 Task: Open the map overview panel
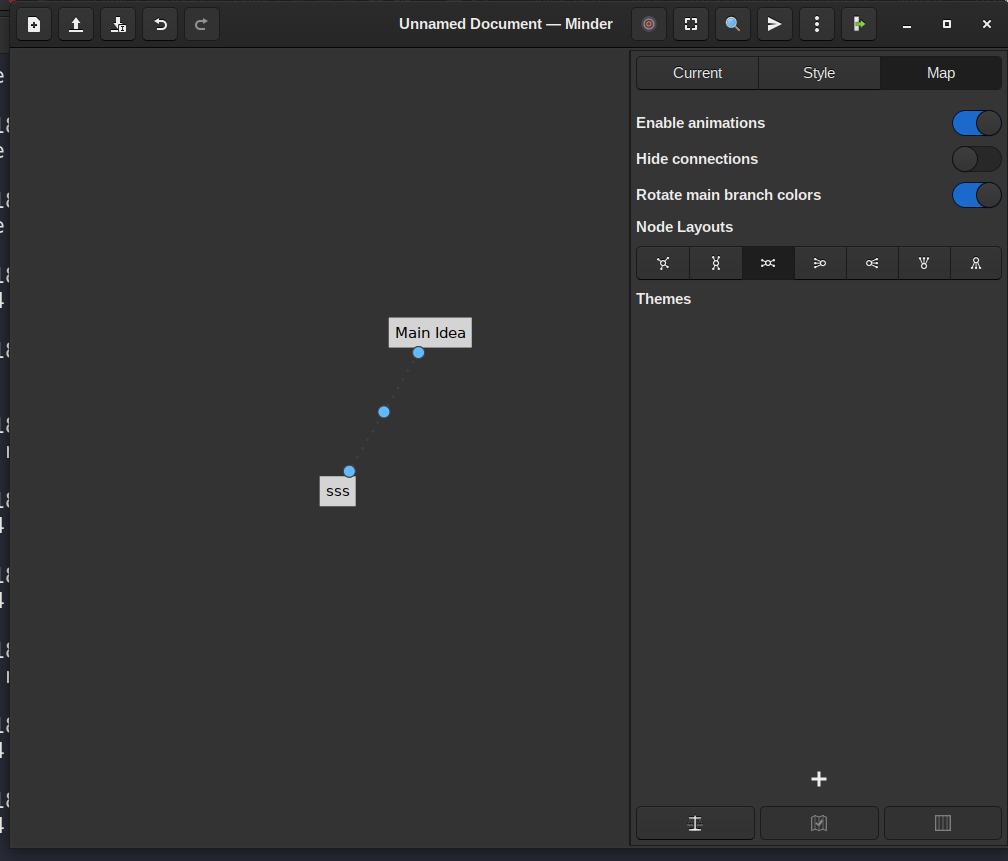pos(819,823)
